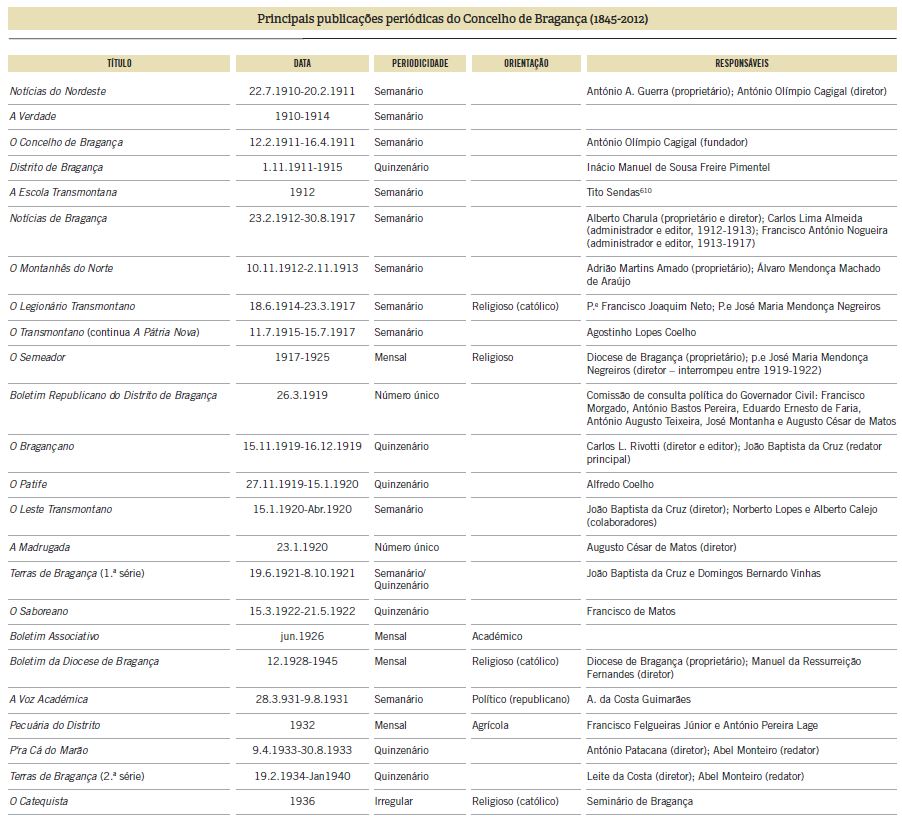Click 'Seminário de Bragança' in last row
The image size is (902, 818).
640,801
